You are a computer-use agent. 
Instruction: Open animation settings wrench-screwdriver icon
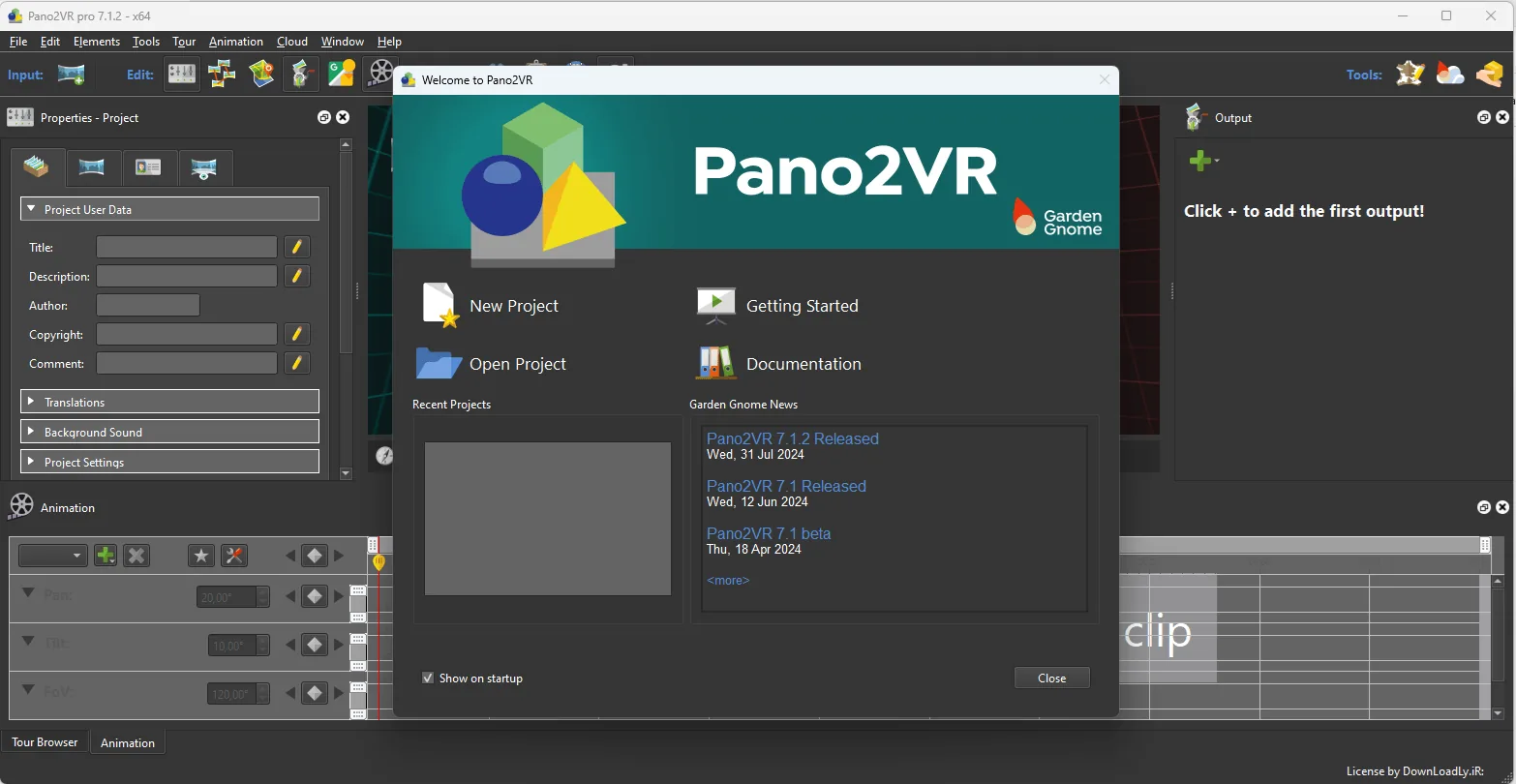pyautogui.click(x=233, y=556)
